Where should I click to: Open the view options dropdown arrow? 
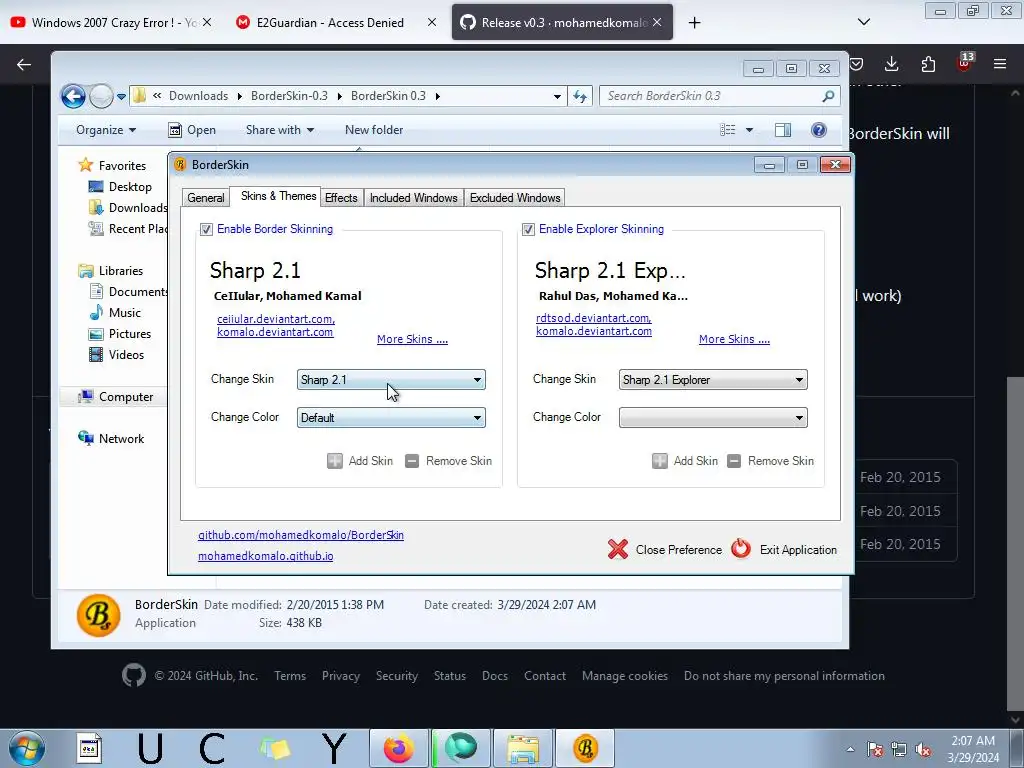[749, 130]
